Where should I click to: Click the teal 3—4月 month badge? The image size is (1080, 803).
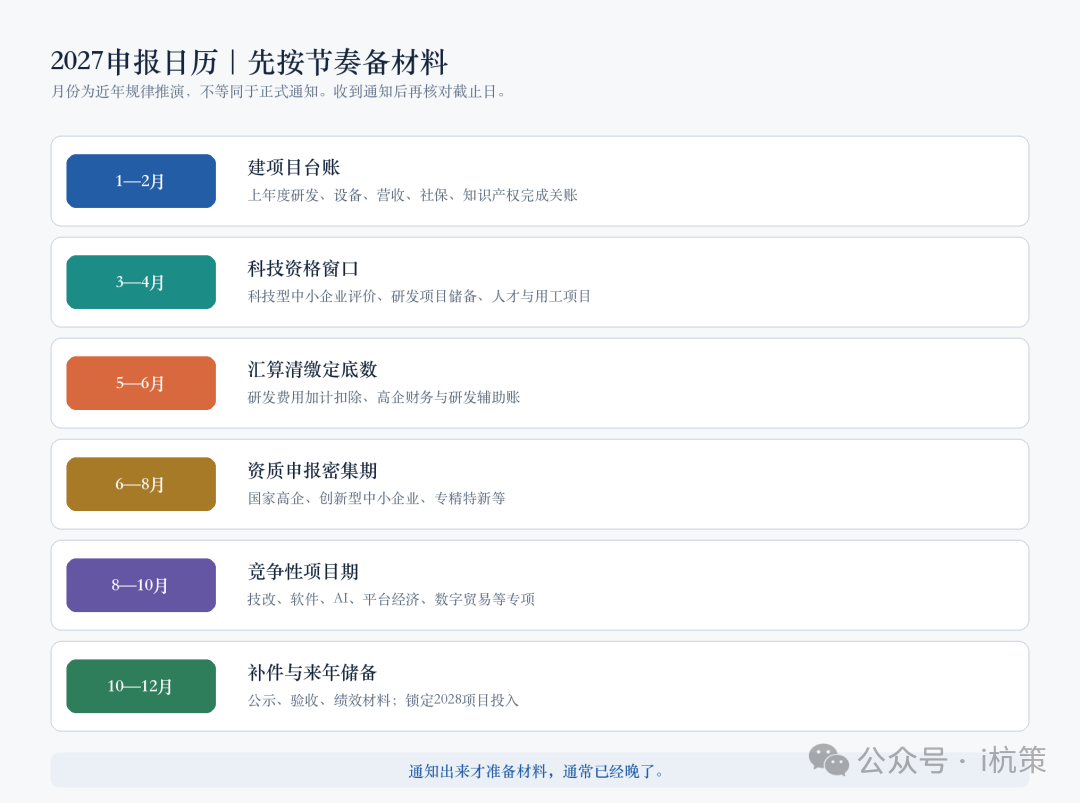[x=141, y=282]
